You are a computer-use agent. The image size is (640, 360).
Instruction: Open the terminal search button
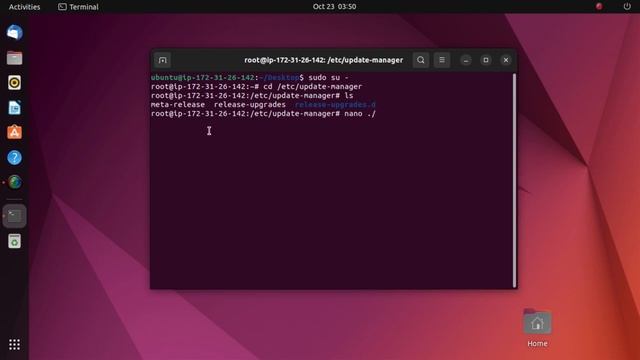(x=421, y=60)
